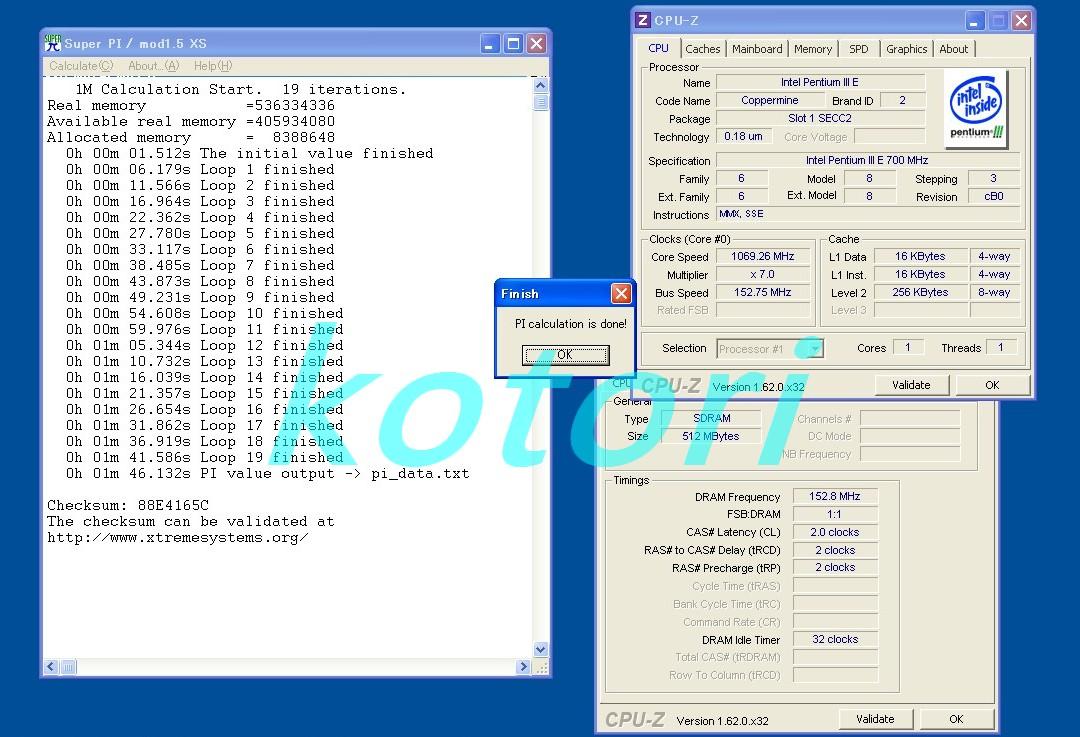This screenshot has height=737, width=1080.
Task: Click the Revision cB0 value
Action: pyautogui.click(x=994, y=196)
